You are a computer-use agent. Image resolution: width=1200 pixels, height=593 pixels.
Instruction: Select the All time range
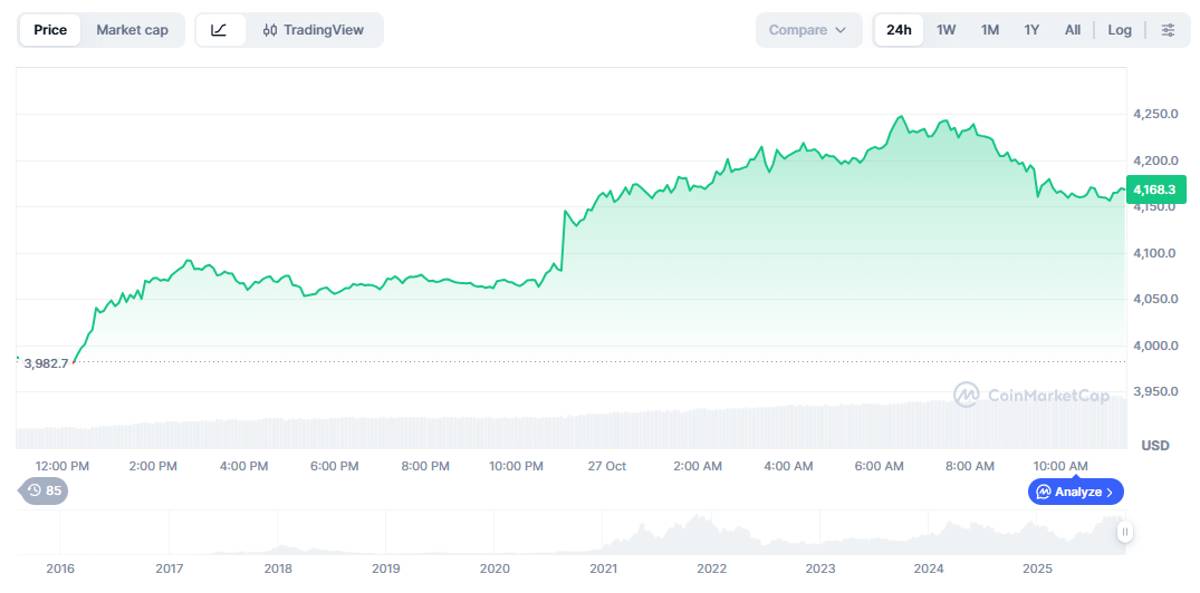click(x=1072, y=30)
